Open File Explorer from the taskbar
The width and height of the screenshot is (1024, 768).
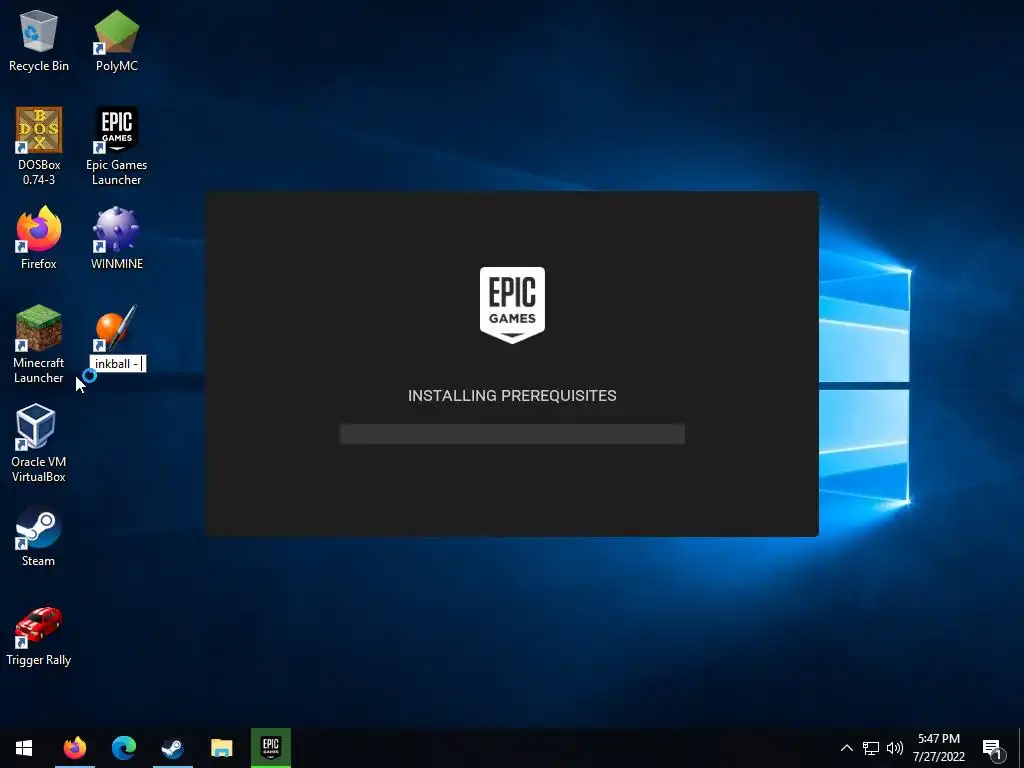(221, 748)
